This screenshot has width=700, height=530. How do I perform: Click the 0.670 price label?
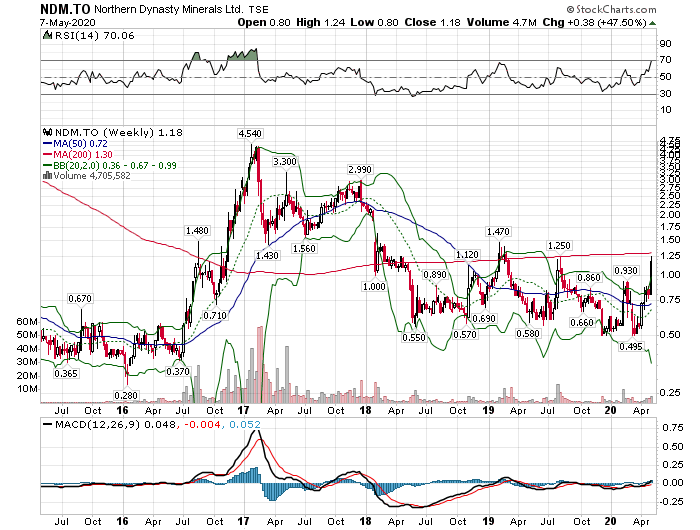[80, 298]
